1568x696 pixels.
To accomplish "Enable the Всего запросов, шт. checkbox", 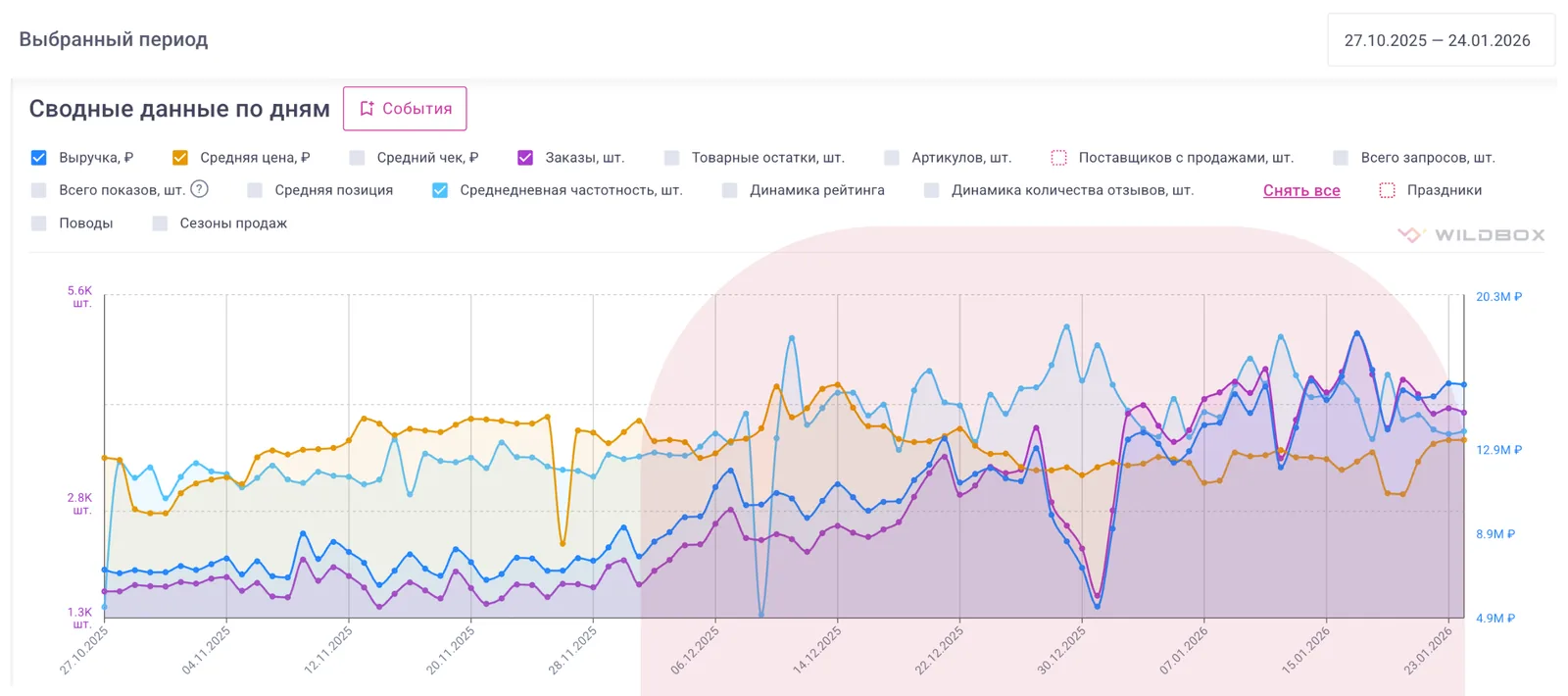I will coord(1341,158).
